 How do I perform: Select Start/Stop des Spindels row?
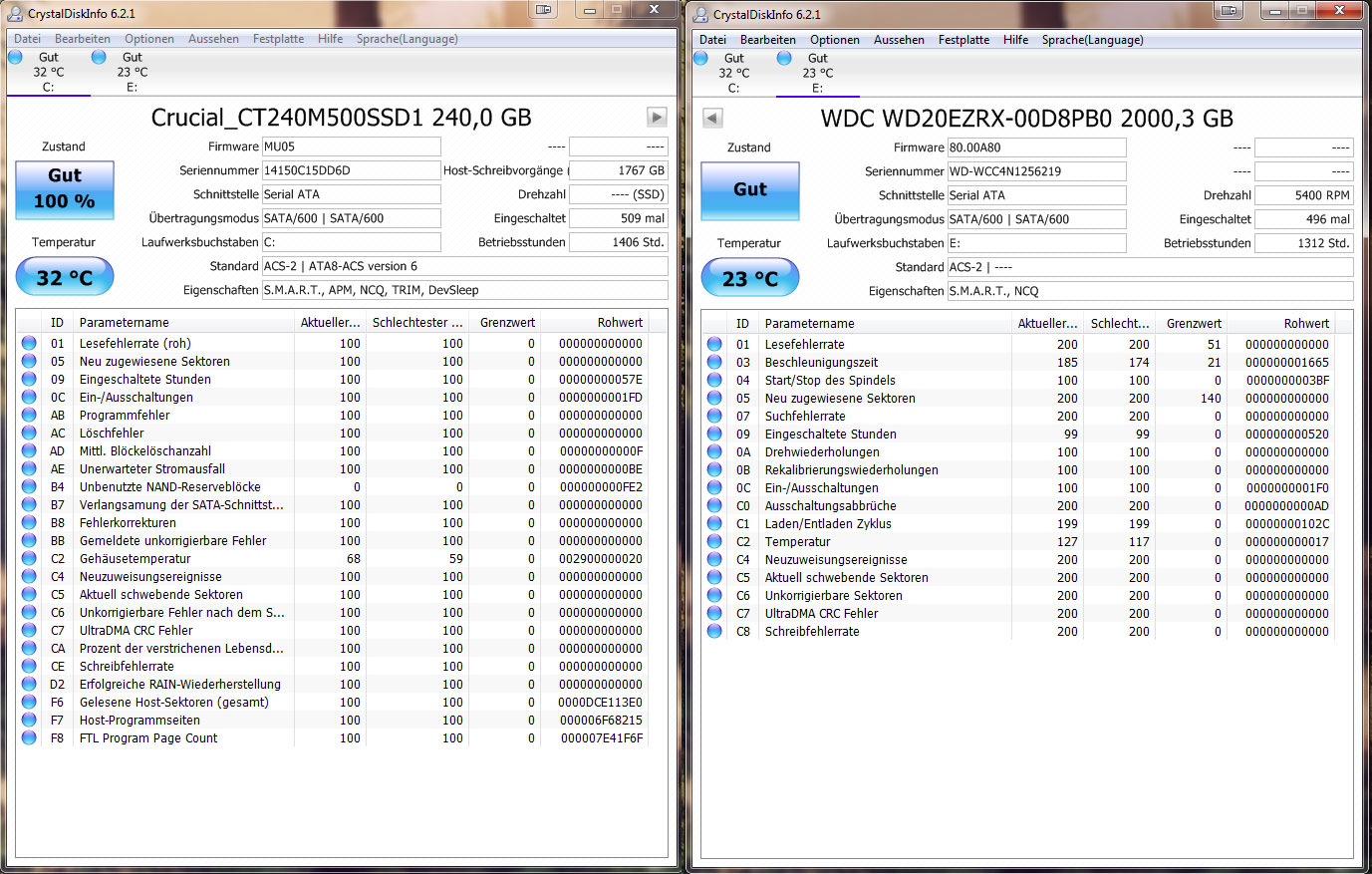[1018, 380]
